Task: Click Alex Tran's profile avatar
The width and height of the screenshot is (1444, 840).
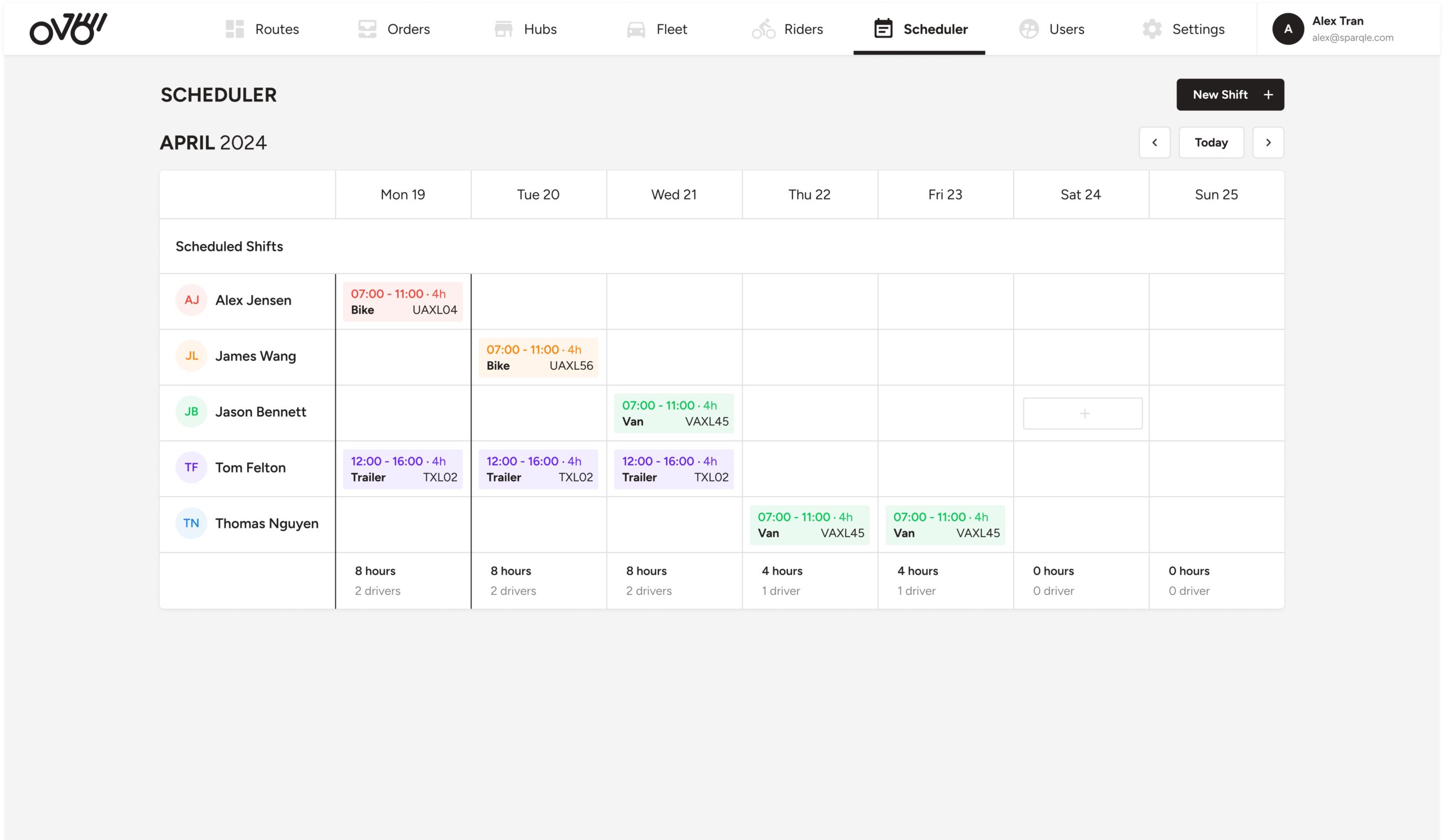Action: point(1288,29)
